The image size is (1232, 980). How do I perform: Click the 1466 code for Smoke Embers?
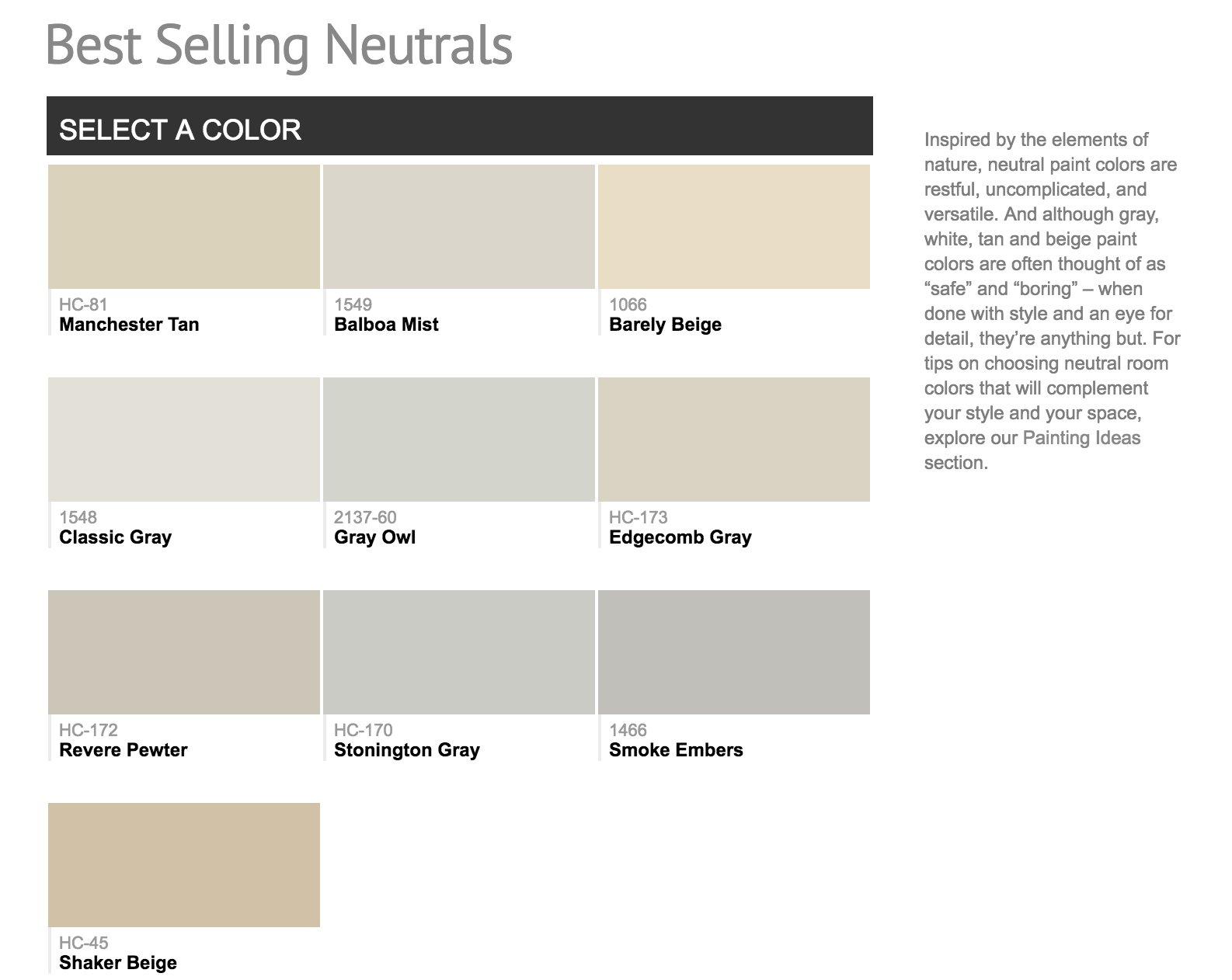[x=624, y=730]
